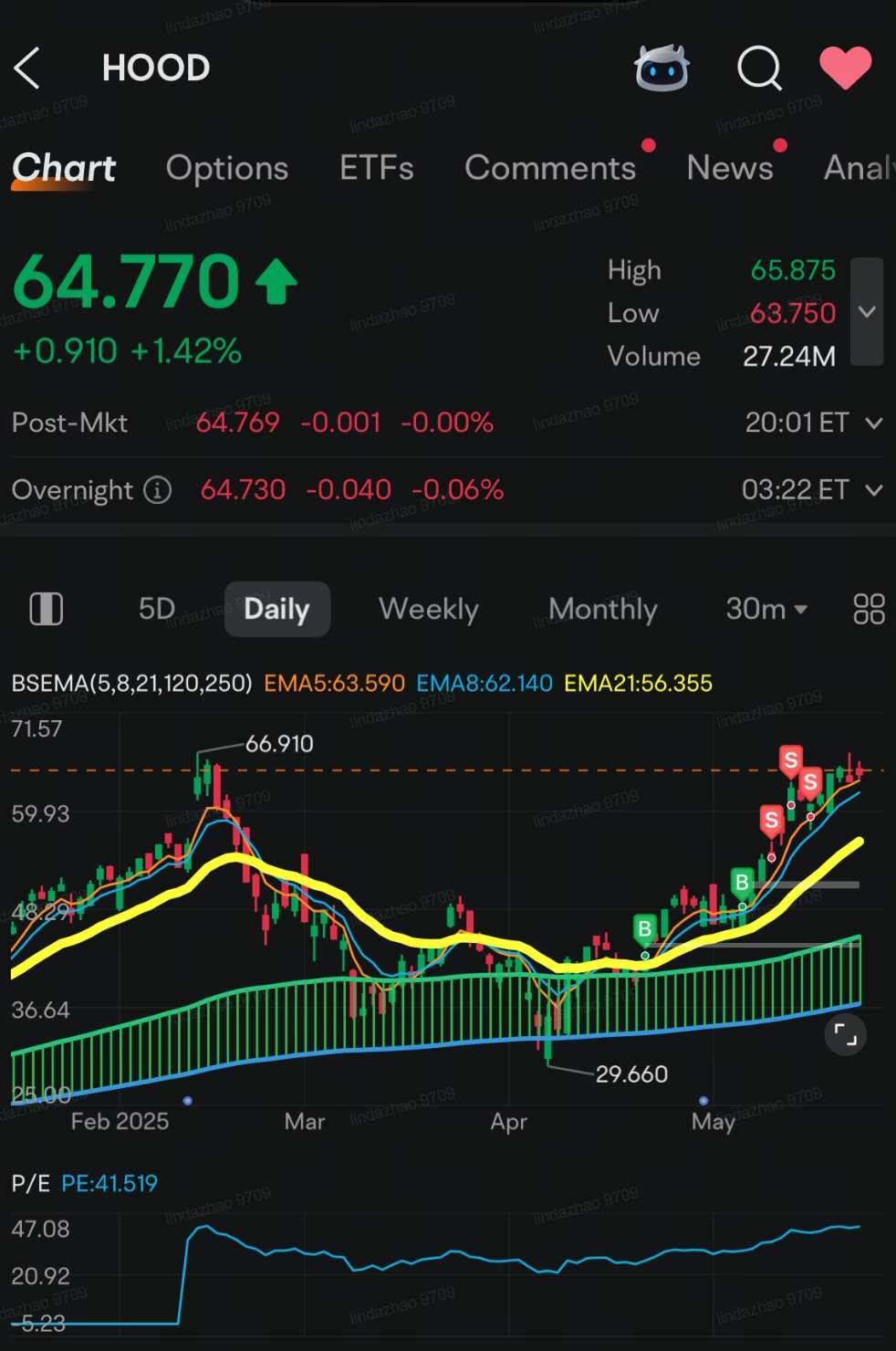Image resolution: width=896 pixels, height=1351 pixels.
Task: Tap the Feb 2025 axis label
Action: [x=120, y=1121]
